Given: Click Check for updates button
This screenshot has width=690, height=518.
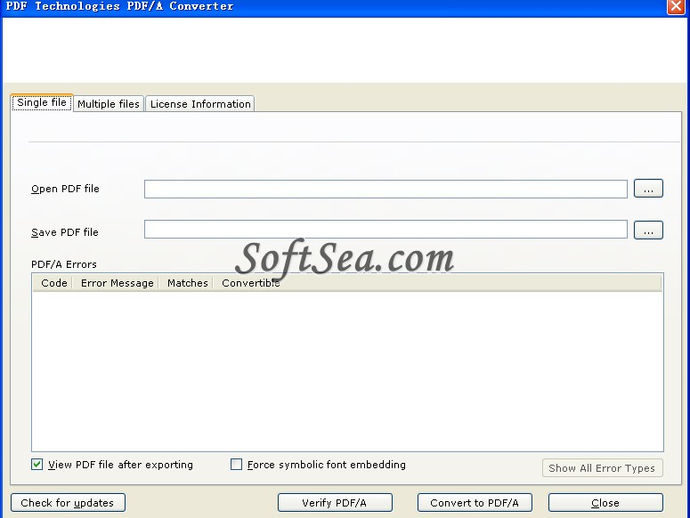Looking at the screenshot, I should 68,503.
